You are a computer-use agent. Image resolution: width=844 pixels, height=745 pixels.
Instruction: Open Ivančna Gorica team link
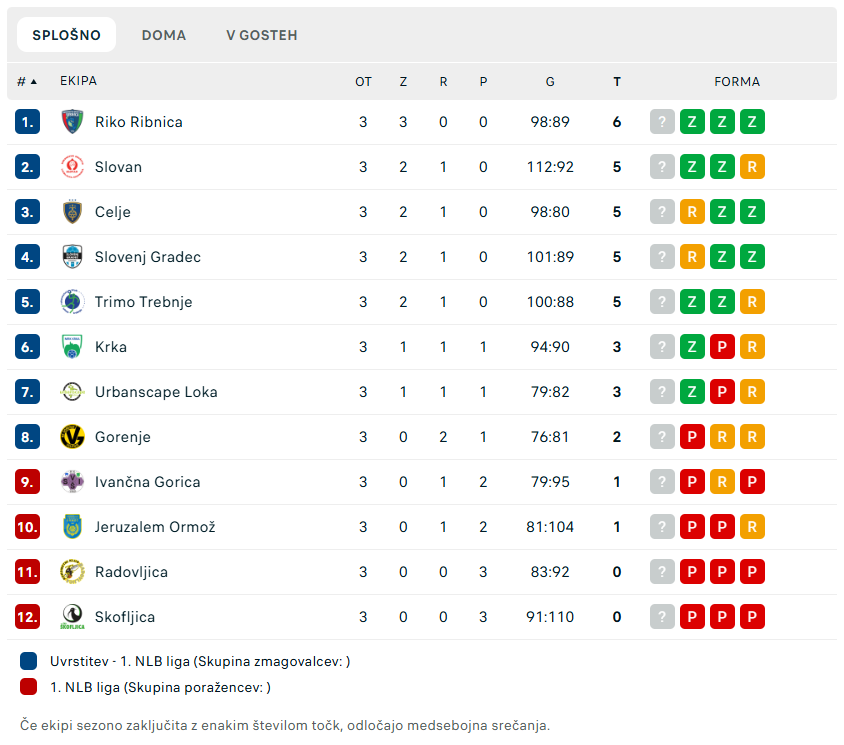point(147,482)
